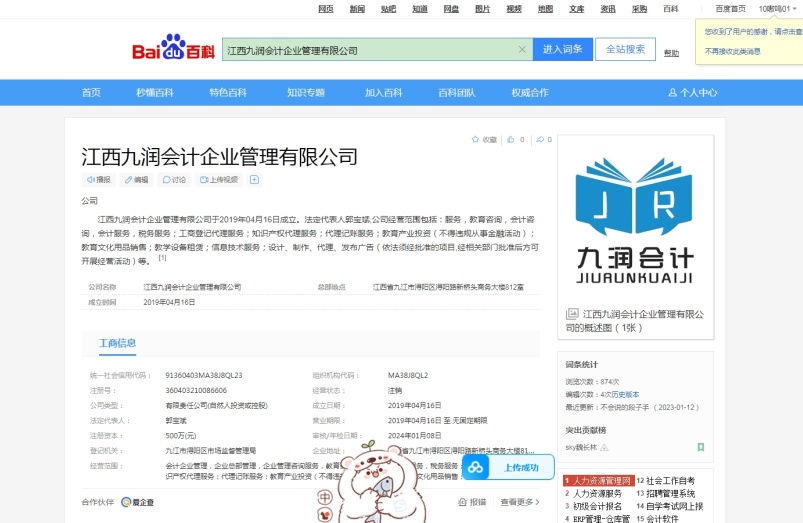Open 新闻 in top navigation
The image size is (803, 523).
tap(357, 9)
